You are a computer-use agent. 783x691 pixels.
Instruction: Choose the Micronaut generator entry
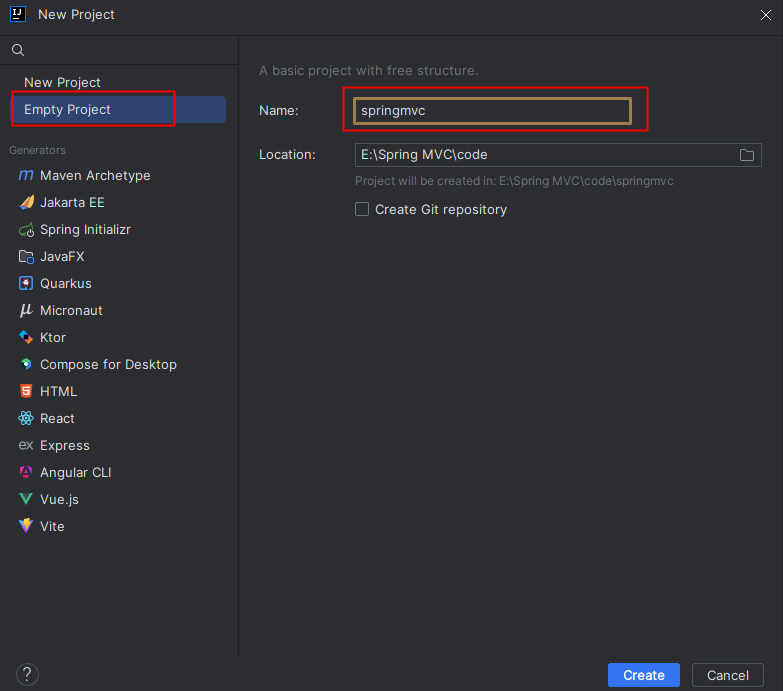click(x=70, y=311)
